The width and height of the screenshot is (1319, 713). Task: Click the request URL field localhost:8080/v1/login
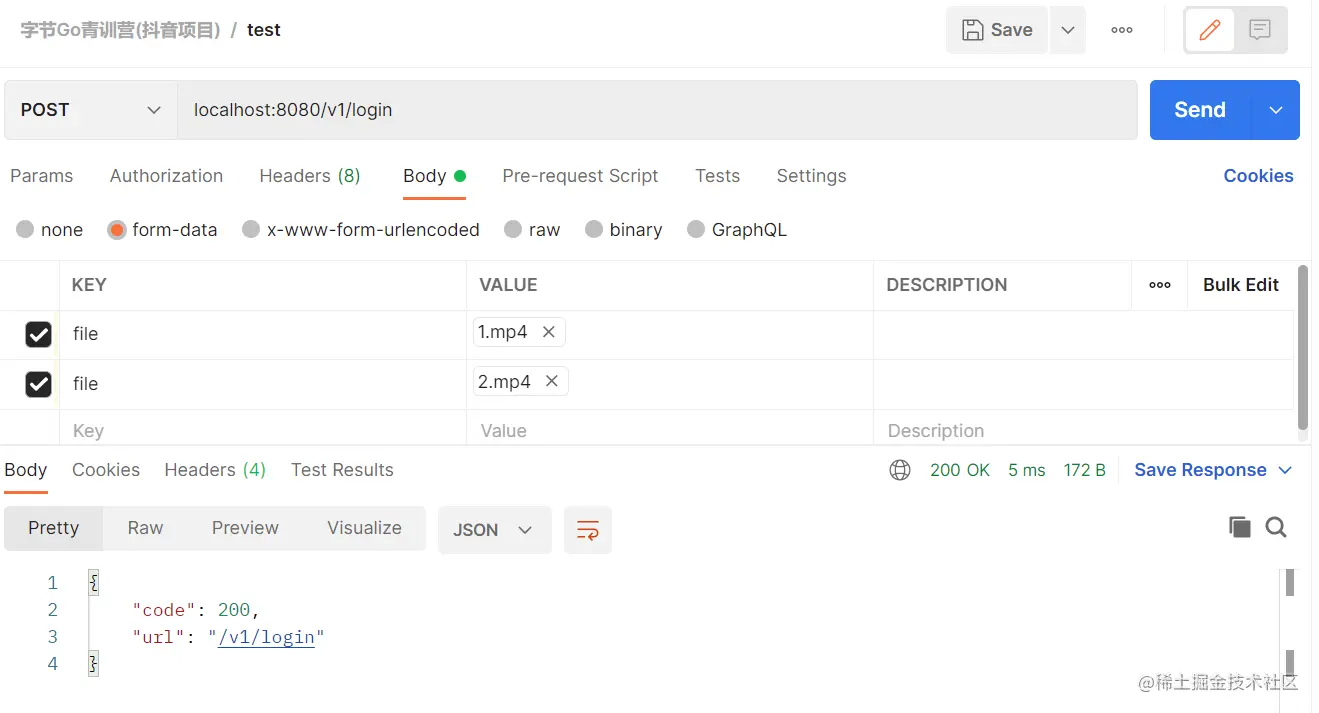tap(657, 110)
